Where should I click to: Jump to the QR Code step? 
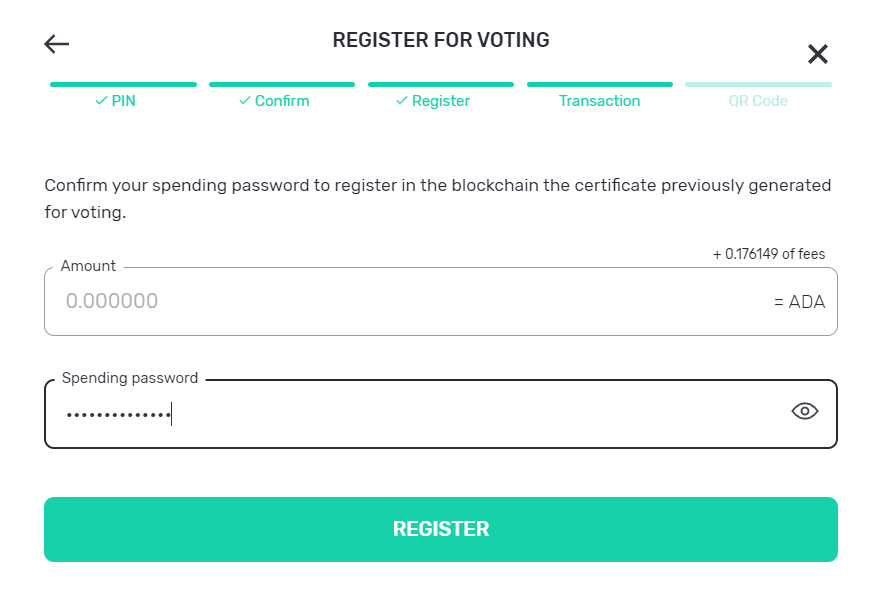[x=758, y=101]
